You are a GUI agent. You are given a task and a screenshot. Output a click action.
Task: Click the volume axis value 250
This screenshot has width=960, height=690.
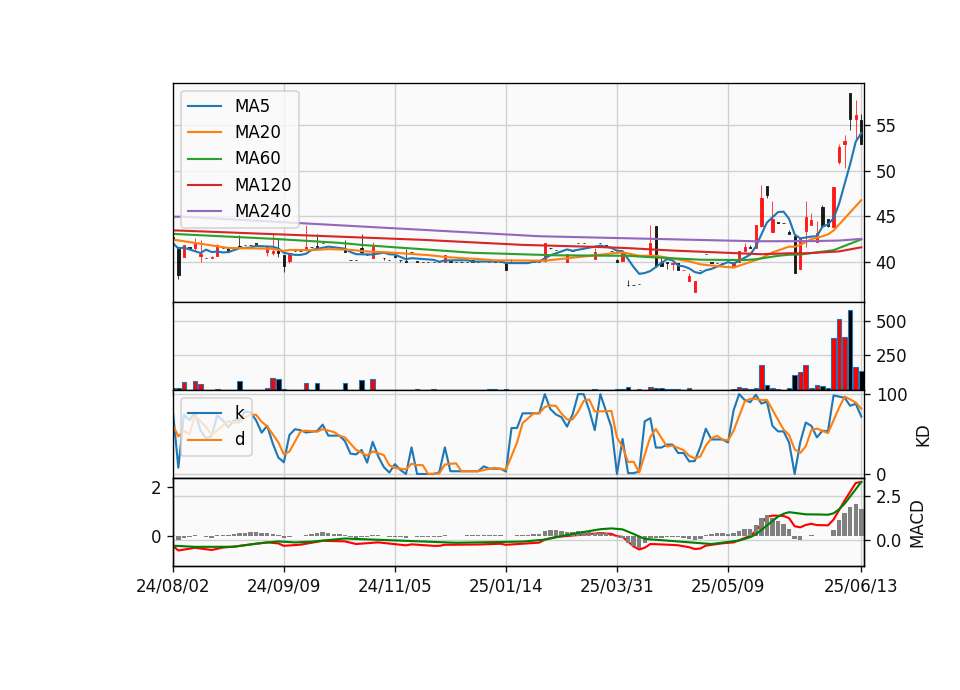click(x=891, y=356)
